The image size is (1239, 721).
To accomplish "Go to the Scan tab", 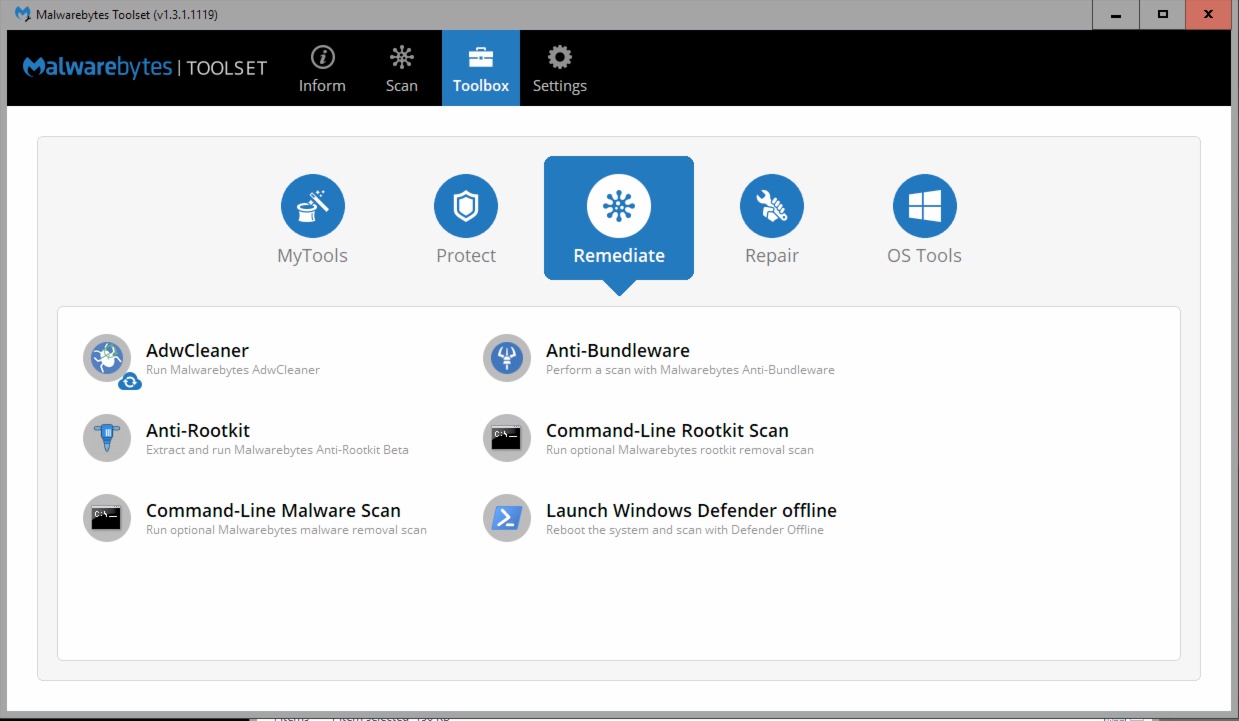I will 401,68.
